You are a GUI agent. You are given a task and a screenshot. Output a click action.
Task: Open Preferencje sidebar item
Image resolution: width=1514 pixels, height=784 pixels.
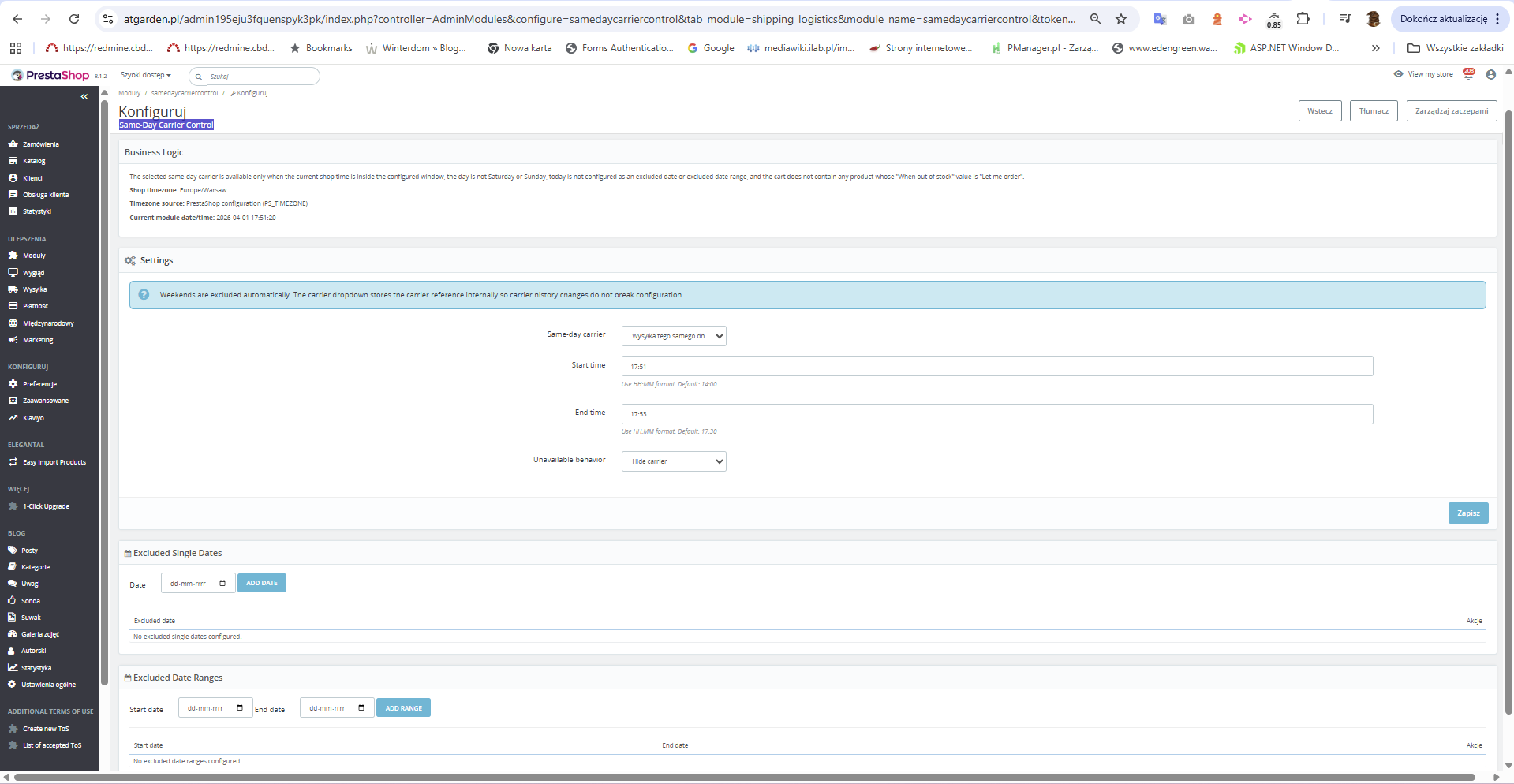click(x=39, y=384)
